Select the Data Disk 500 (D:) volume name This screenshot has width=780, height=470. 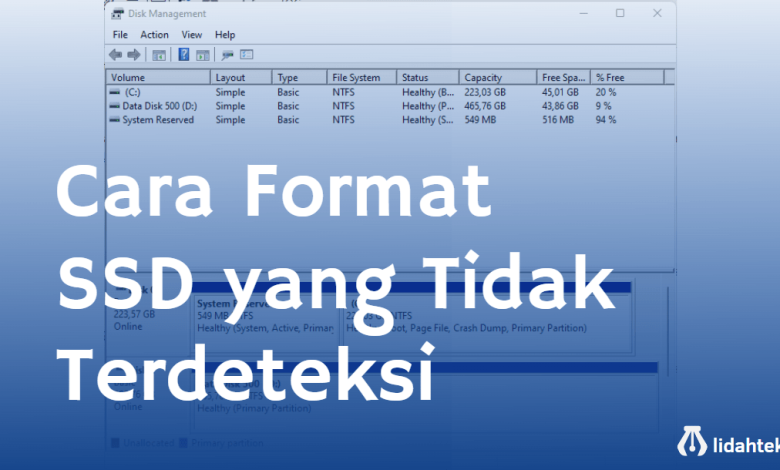(160, 106)
